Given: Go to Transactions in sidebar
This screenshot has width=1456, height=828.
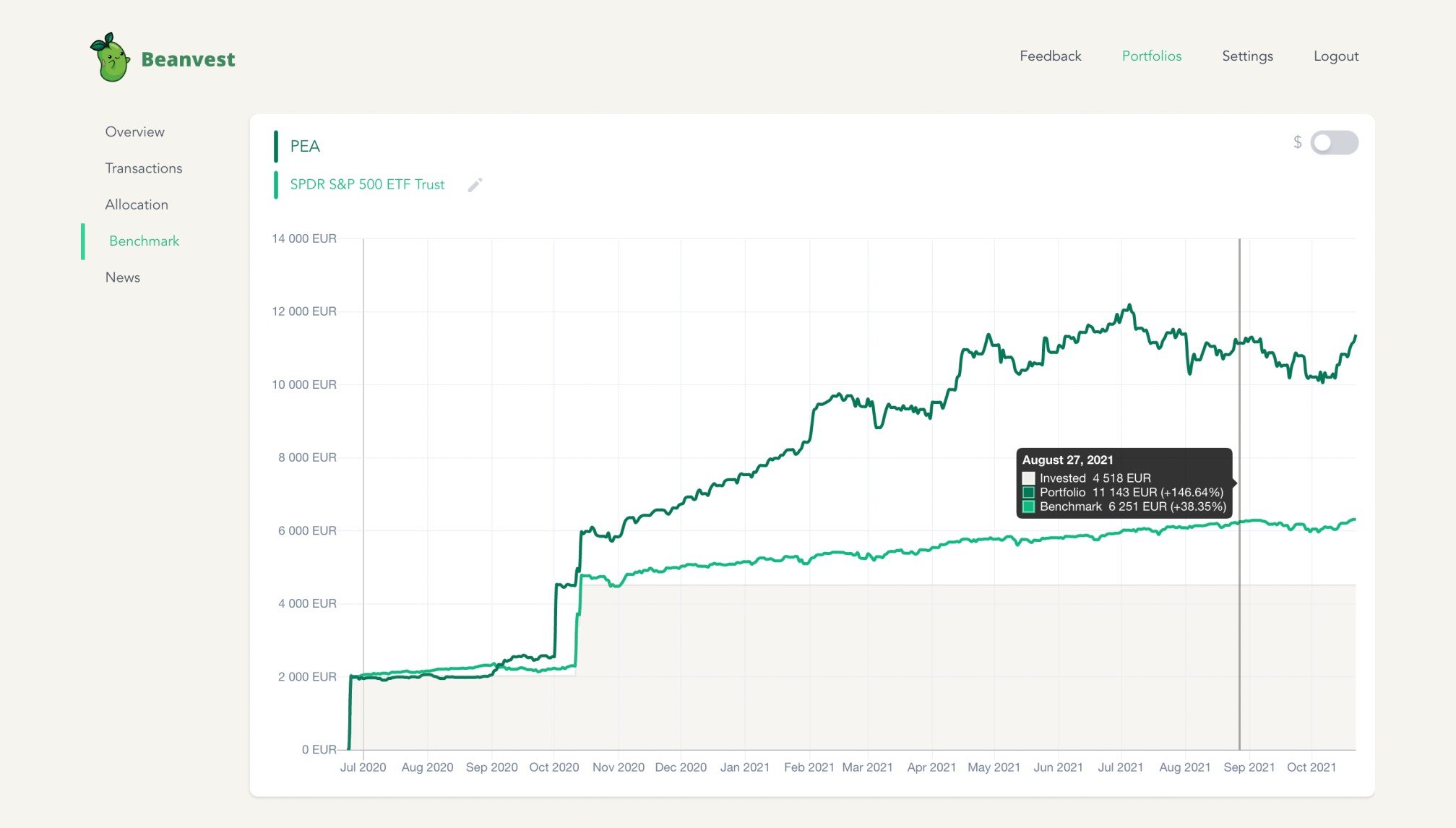Looking at the screenshot, I should tap(143, 168).
